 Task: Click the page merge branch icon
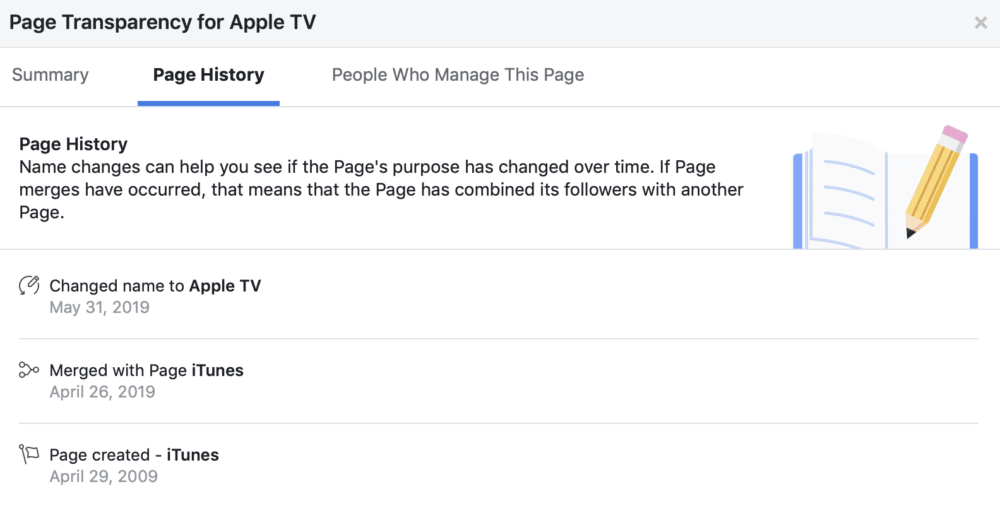29,370
